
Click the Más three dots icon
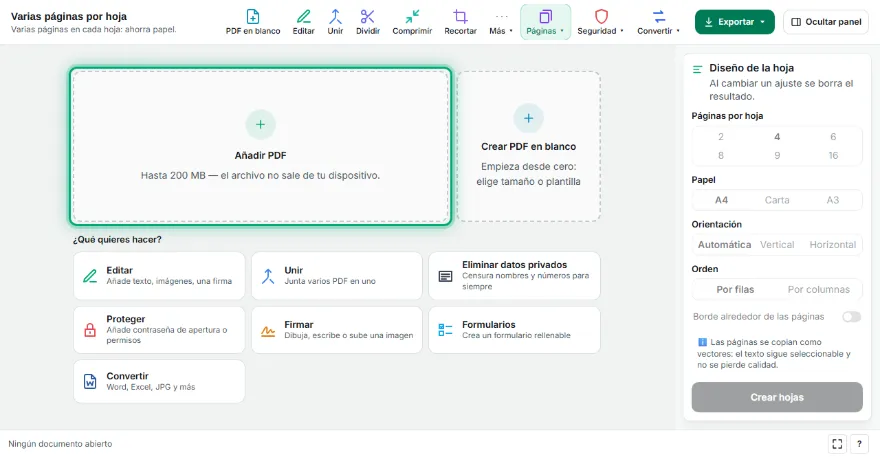(x=501, y=16)
